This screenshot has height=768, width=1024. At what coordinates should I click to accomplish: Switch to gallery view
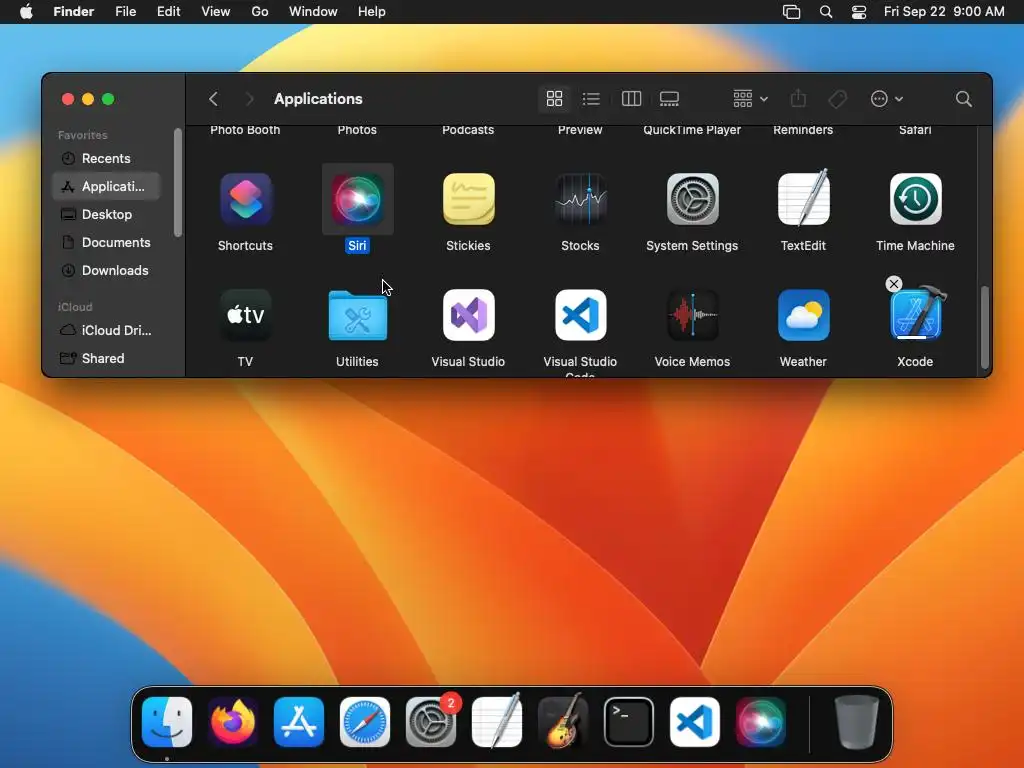point(669,99)
